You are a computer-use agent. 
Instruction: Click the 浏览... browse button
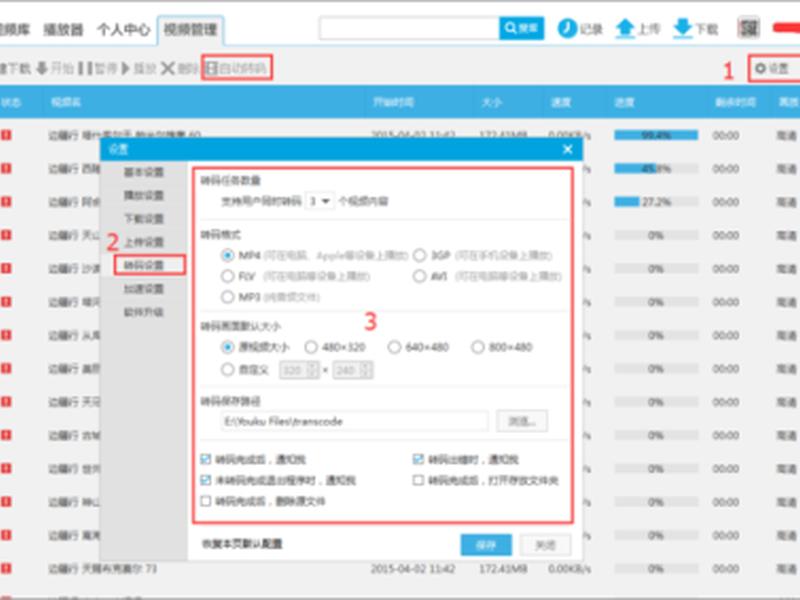click(x=522, y=421)
